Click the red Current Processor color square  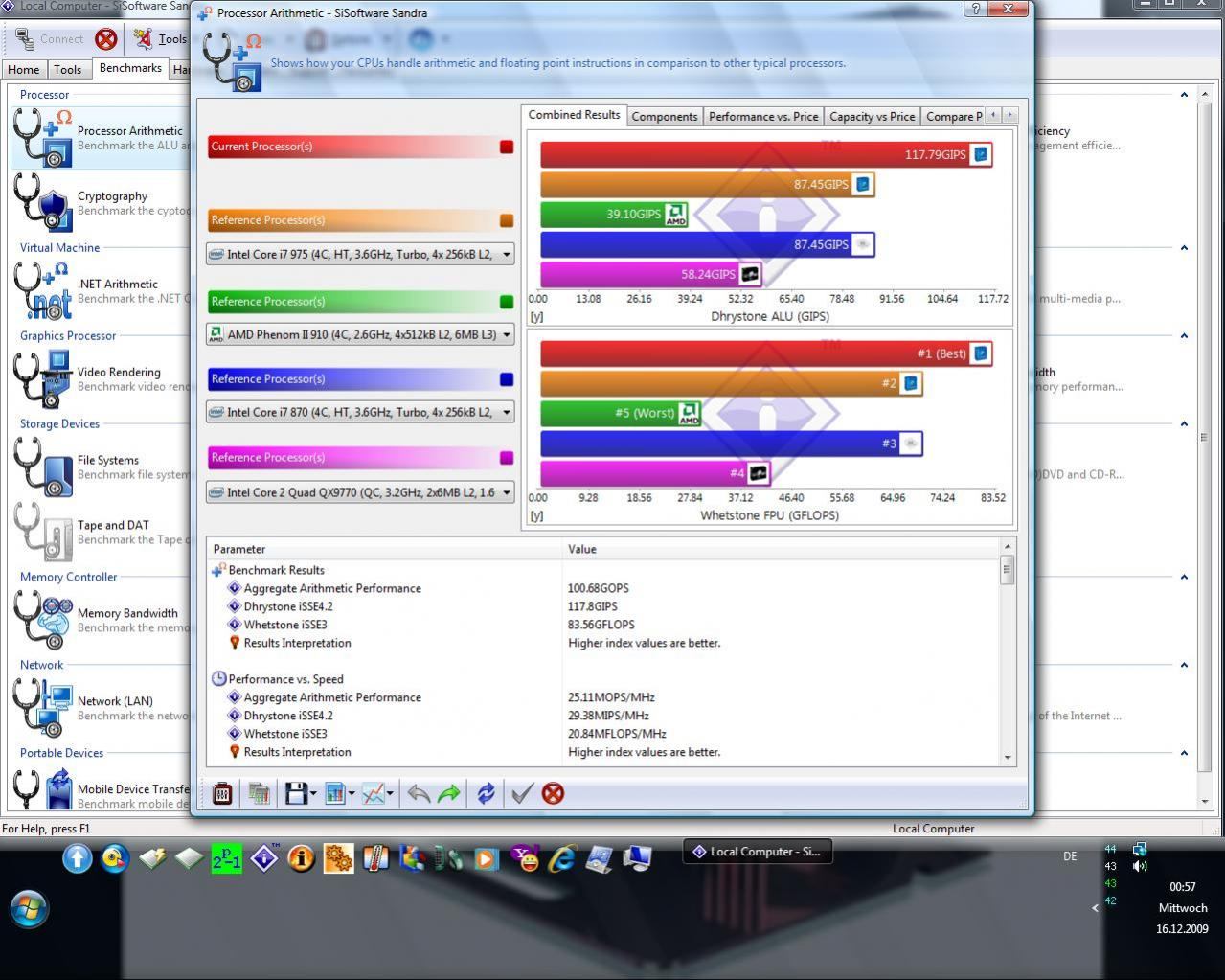pos(507,147)
